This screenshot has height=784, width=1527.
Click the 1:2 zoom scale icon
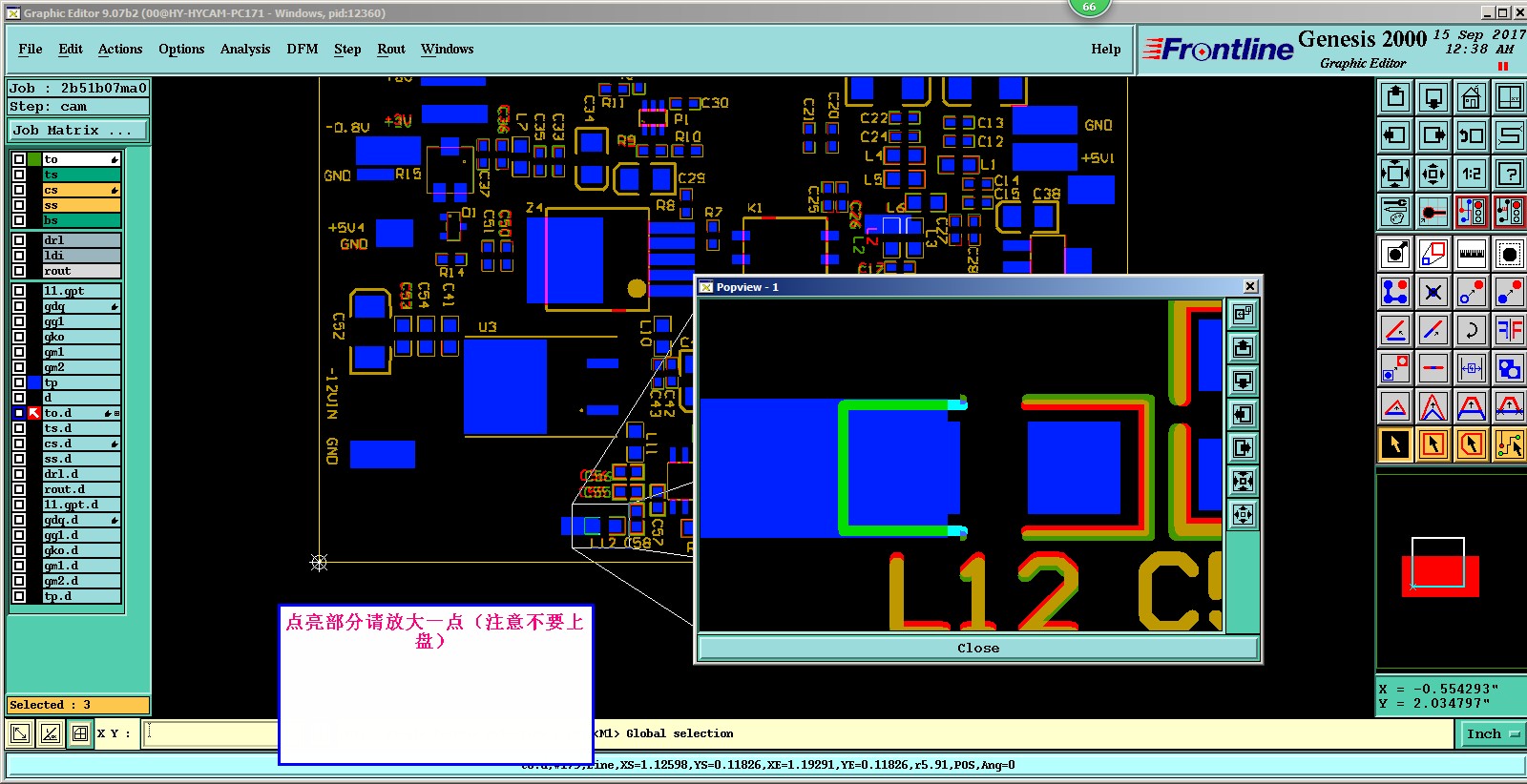(1472, 174)
